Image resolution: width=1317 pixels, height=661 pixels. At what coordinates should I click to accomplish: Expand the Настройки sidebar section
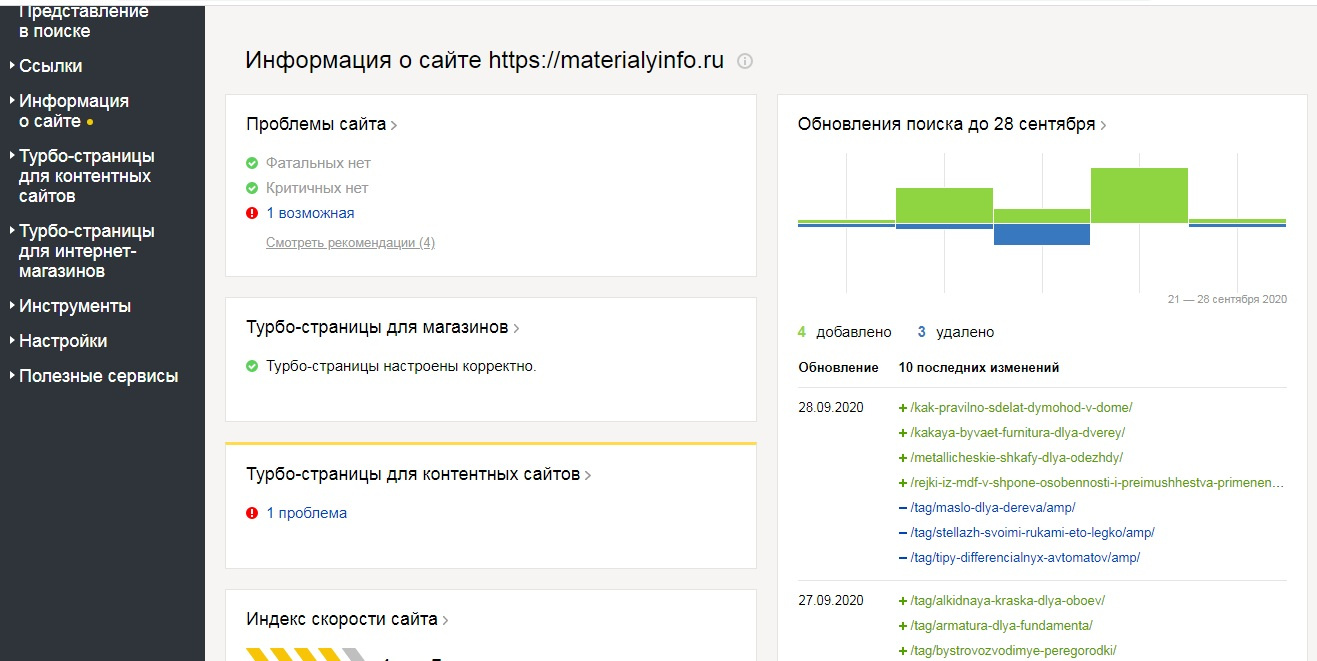pyautogui.click(x=62, y=341)
